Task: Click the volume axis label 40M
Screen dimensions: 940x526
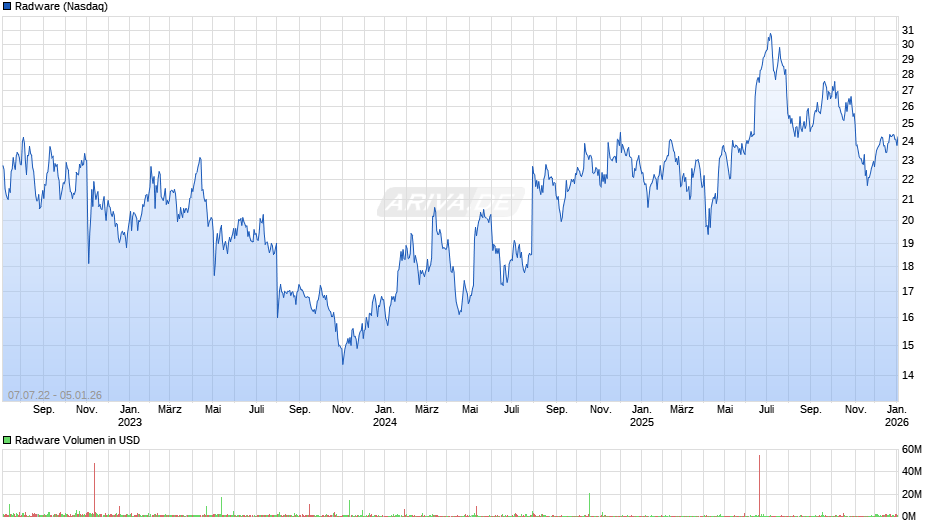Action: (x=912, y=471)
